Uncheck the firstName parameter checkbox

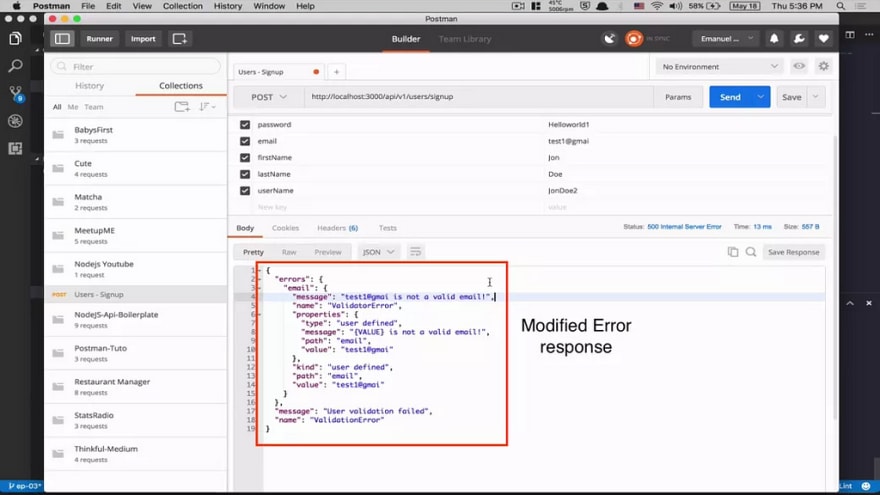245,158
